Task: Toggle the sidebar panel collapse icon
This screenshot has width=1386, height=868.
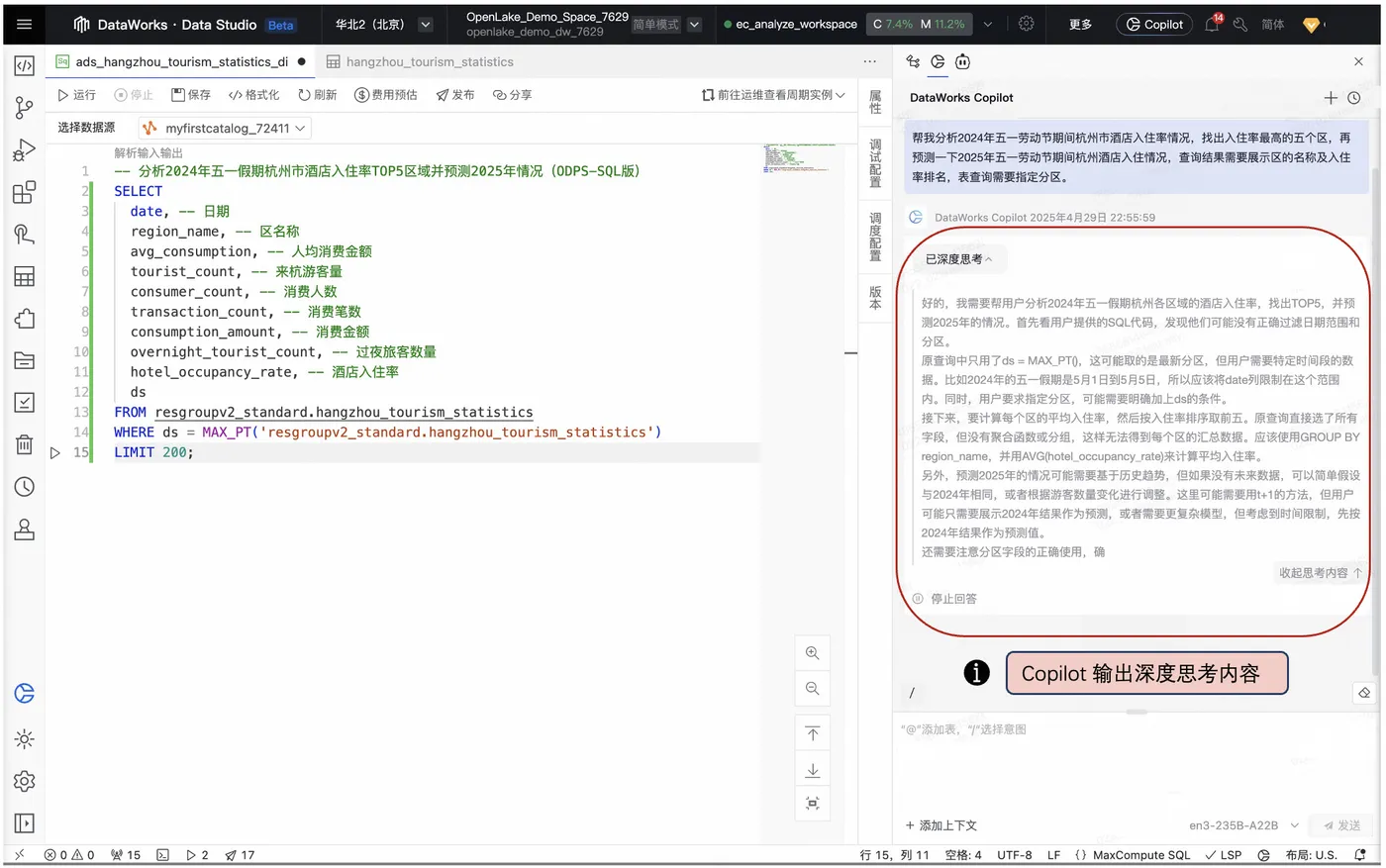Action: pyautogui.click(x=25, y=823)
